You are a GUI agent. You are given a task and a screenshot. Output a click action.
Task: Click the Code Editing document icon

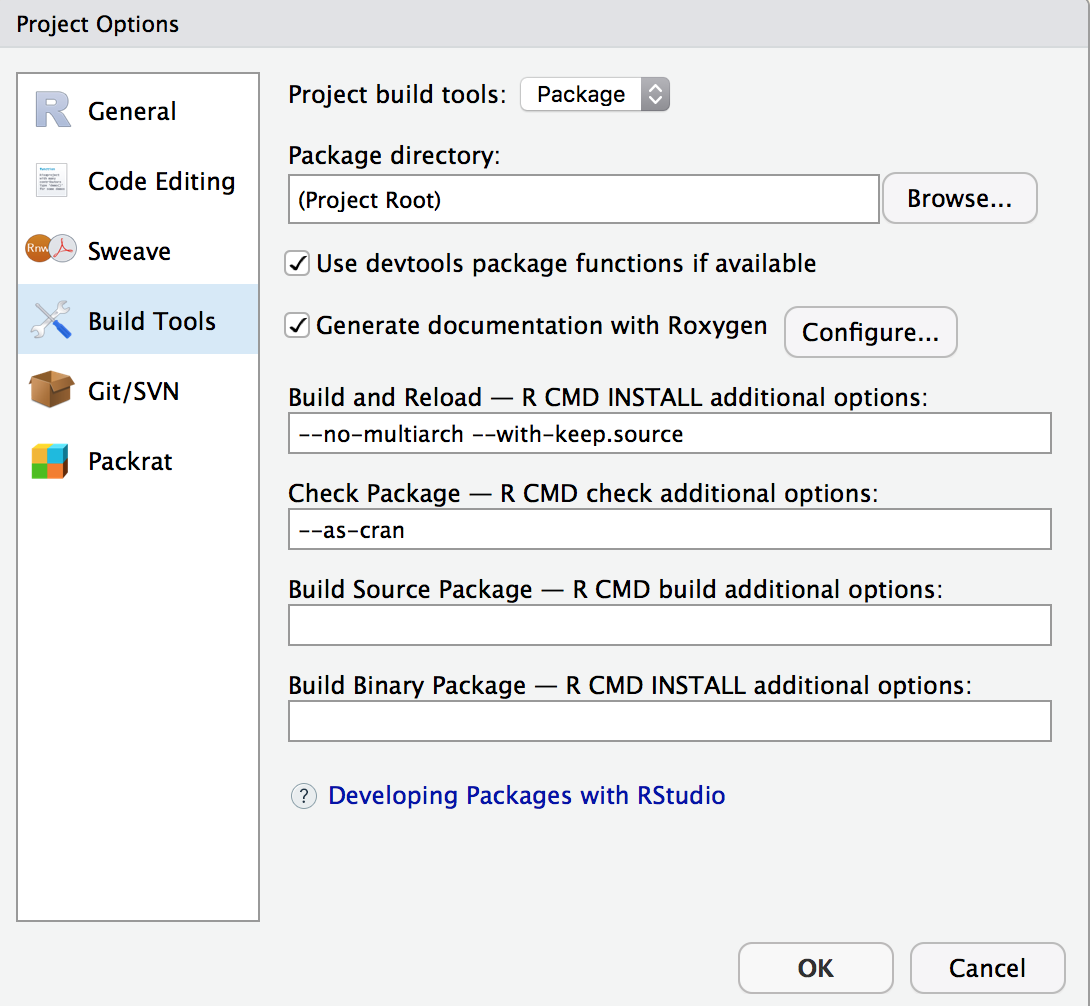pyautogui.click(x=51, y=181)
